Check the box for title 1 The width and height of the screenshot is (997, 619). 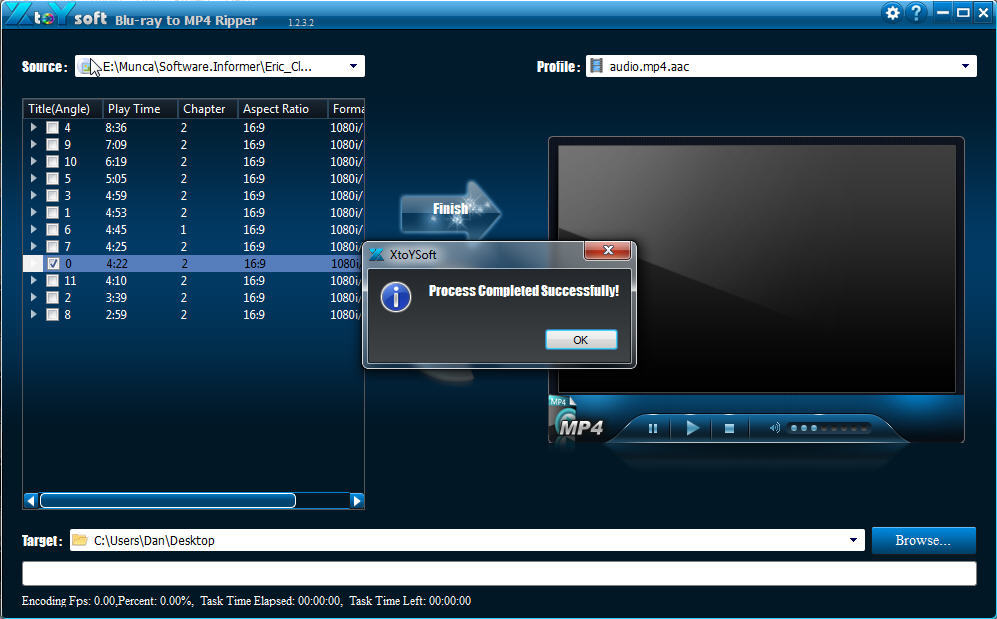[52, 213]
